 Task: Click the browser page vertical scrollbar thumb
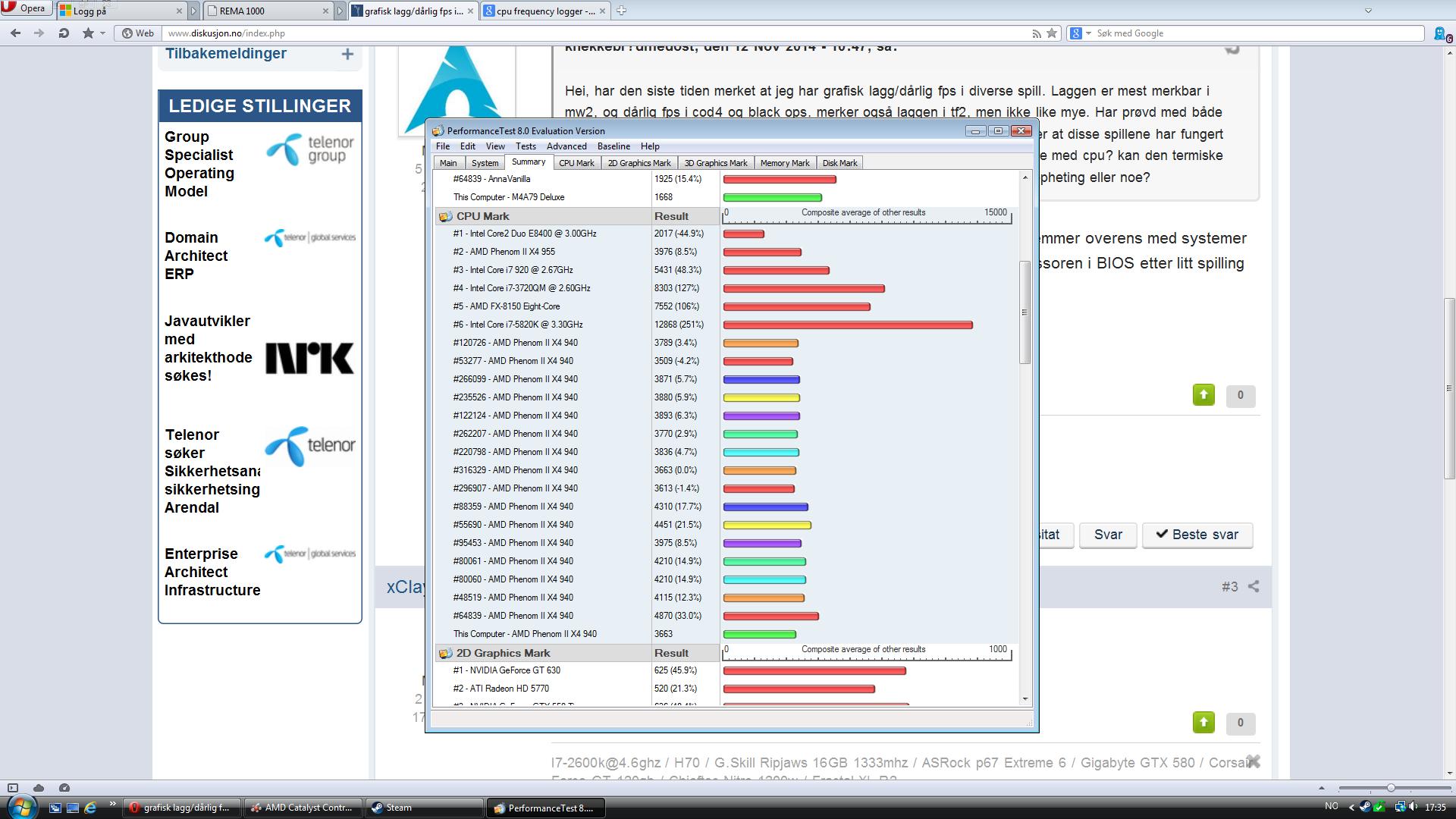(1449, 388)
